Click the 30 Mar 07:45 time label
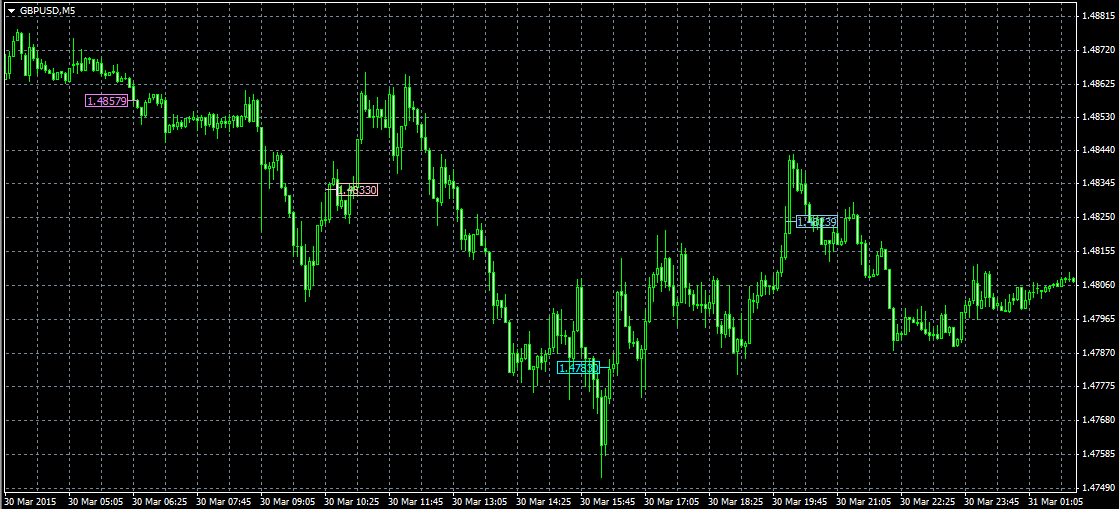This screenshot has height=509, width=1120. [223, 501]
